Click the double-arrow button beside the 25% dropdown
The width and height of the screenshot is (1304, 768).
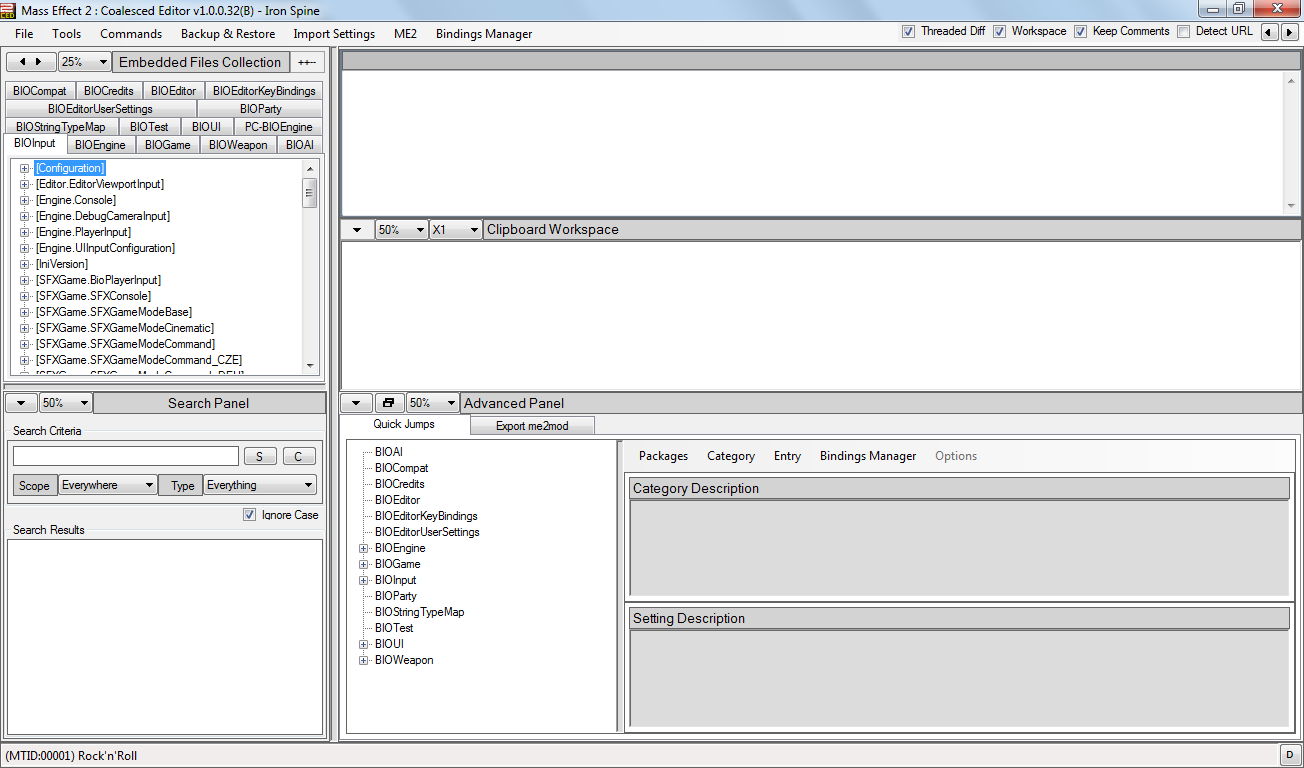pos(31,62)
